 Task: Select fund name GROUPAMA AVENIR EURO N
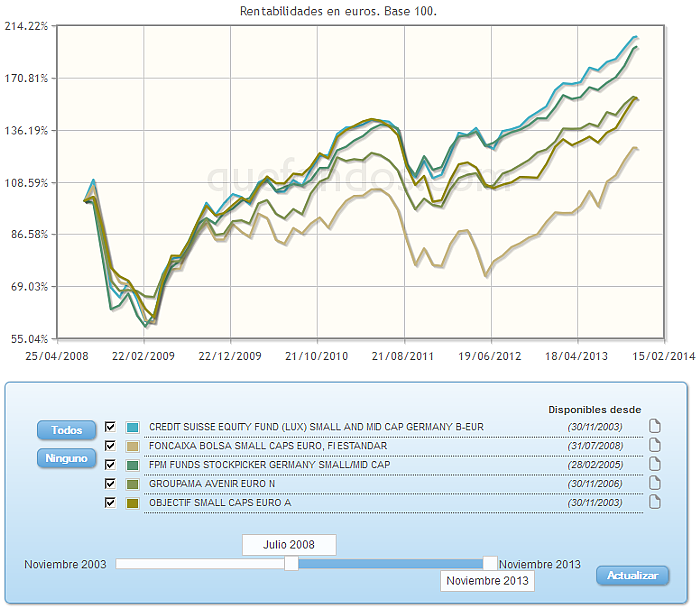click(x=212, y=483)
